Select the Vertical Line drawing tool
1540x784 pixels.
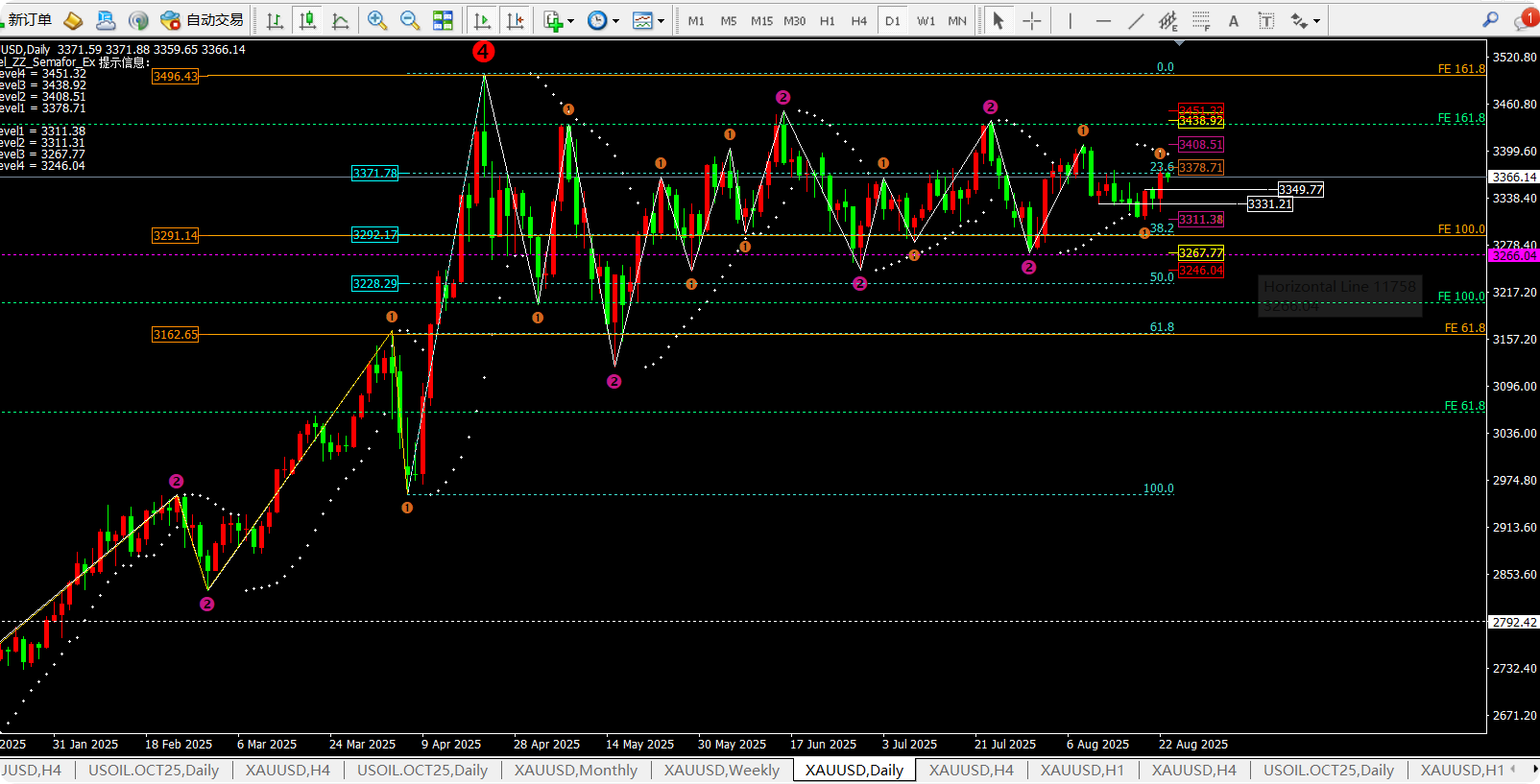click(1070, 20)
